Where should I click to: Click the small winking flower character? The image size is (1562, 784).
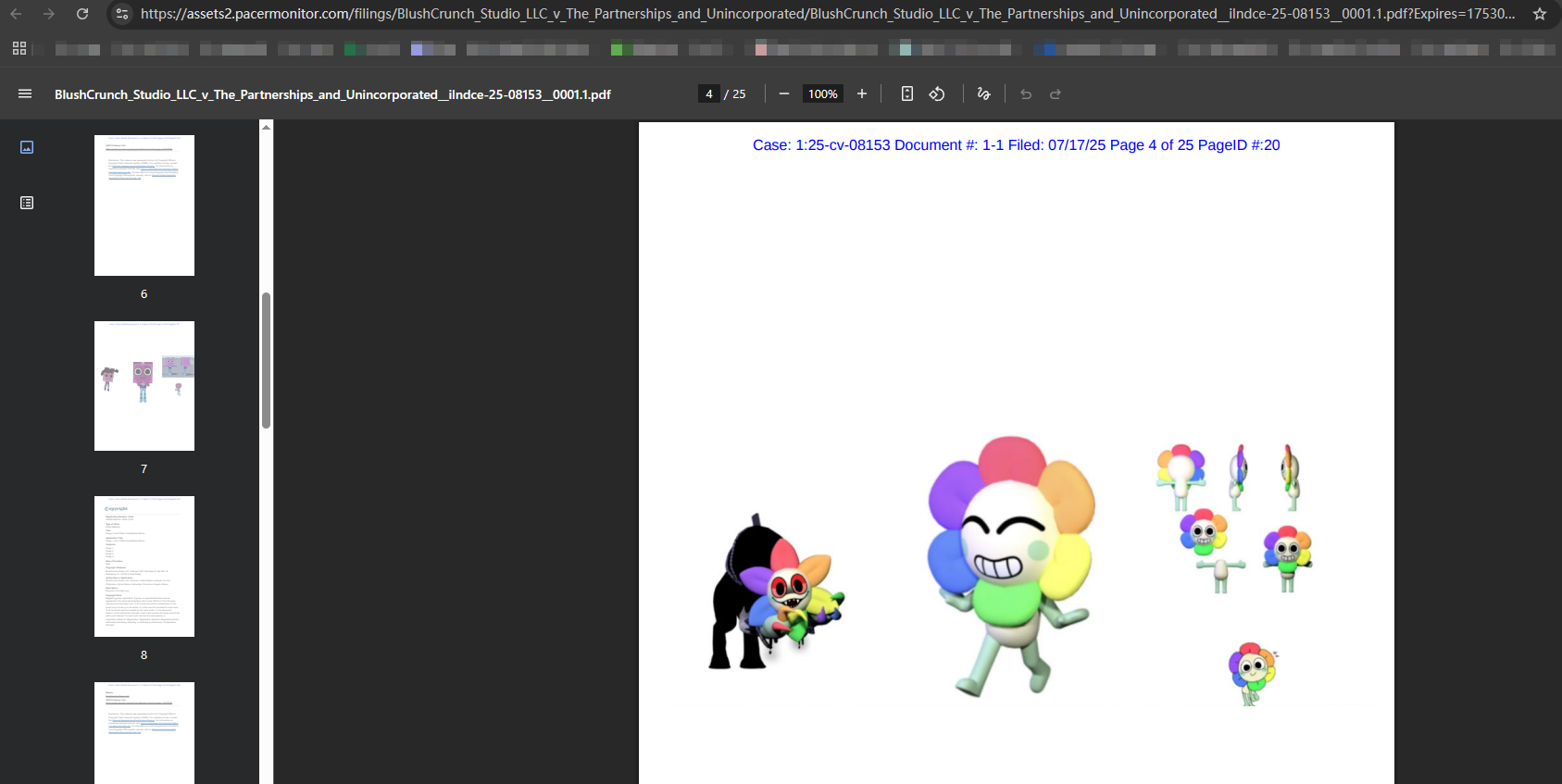tap(1253, 674)
